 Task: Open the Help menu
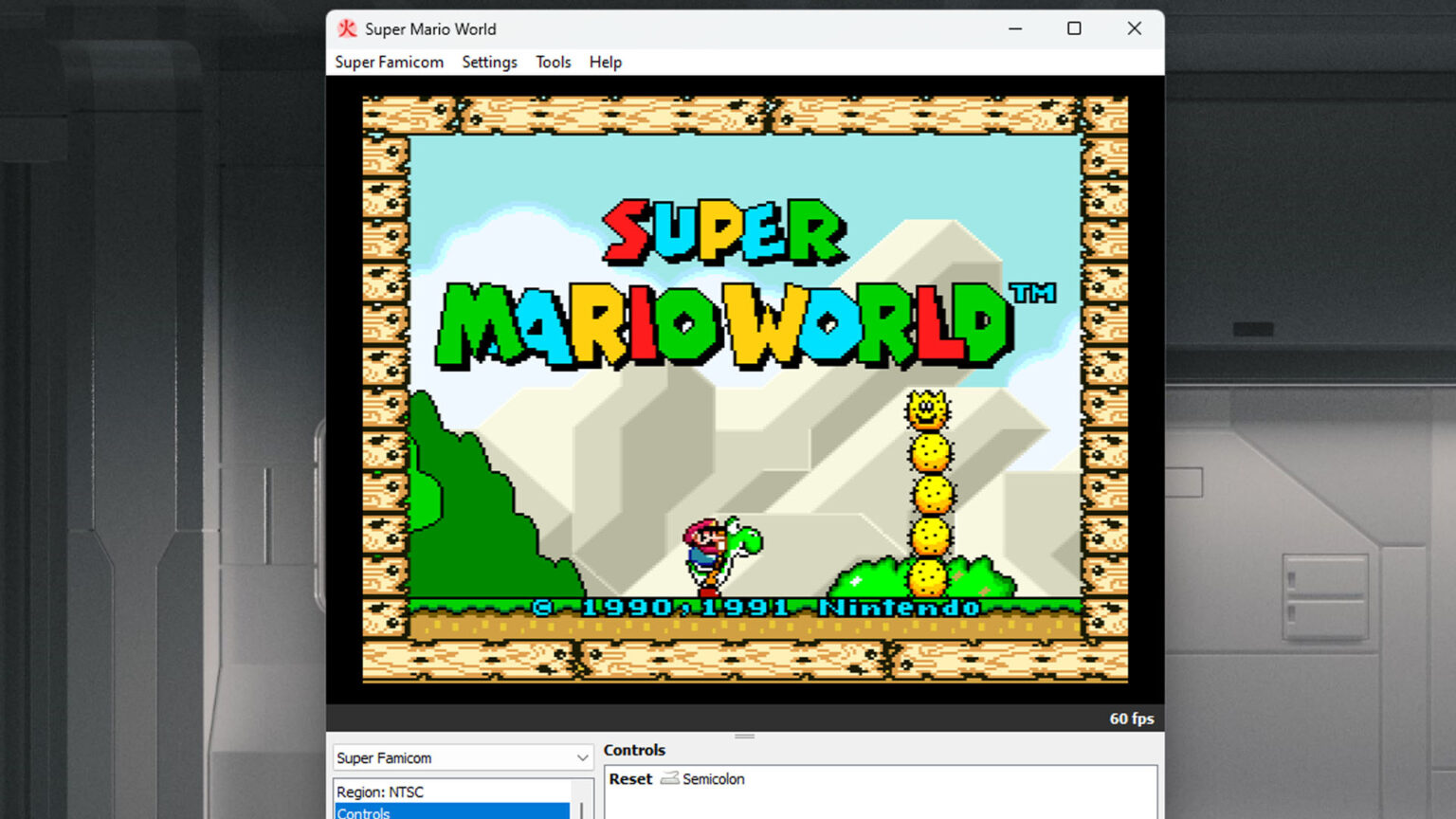point(605,63)
